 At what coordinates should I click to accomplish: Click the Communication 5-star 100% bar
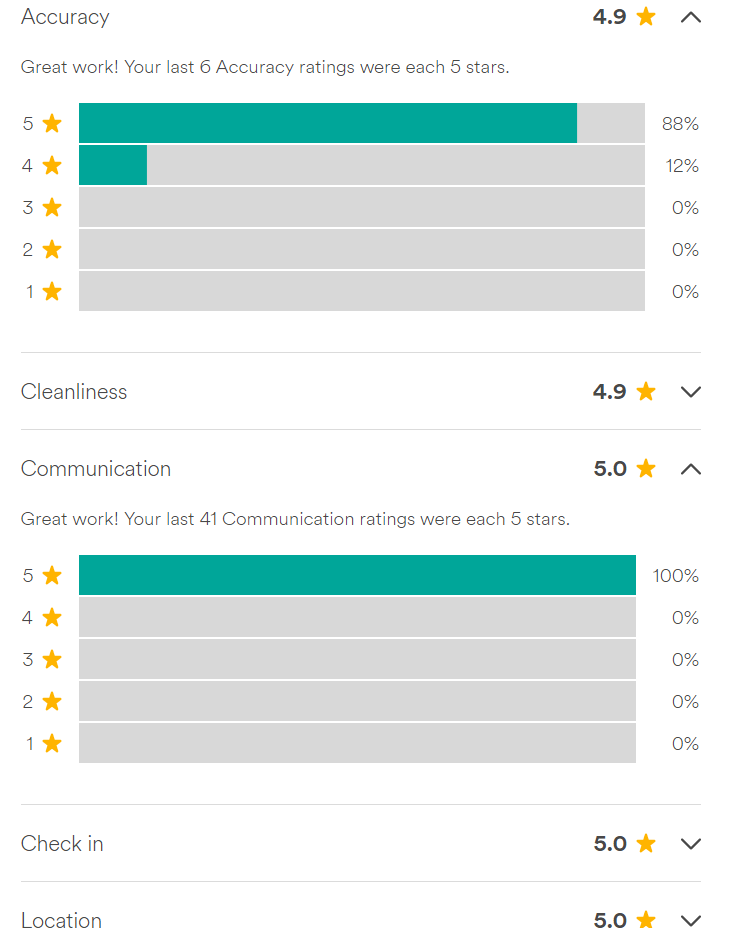(357, 575)
